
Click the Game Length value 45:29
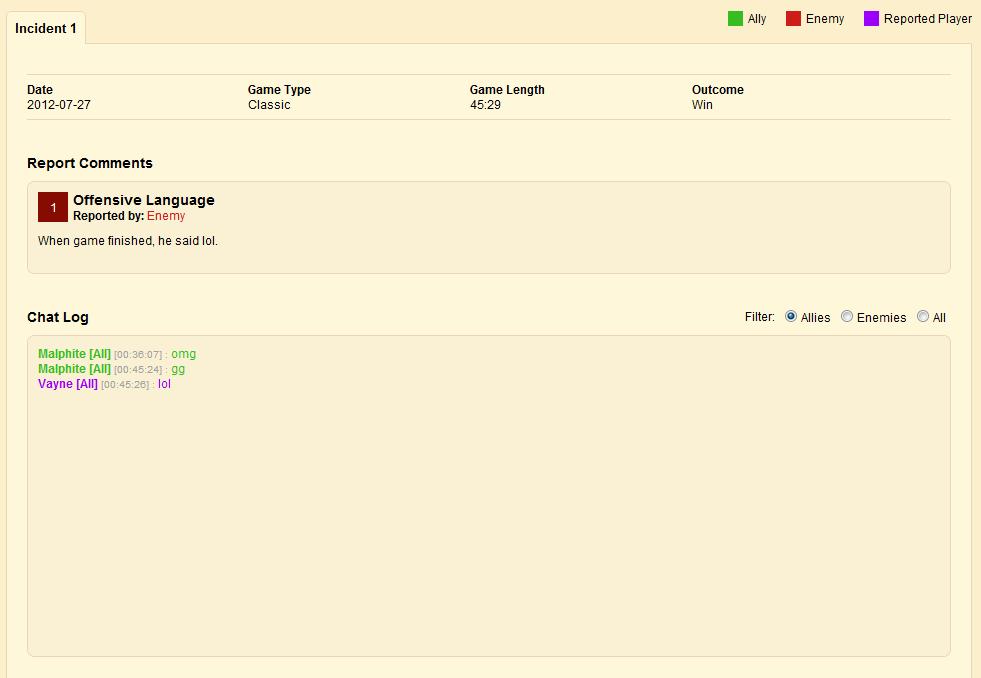pos(485,105)
